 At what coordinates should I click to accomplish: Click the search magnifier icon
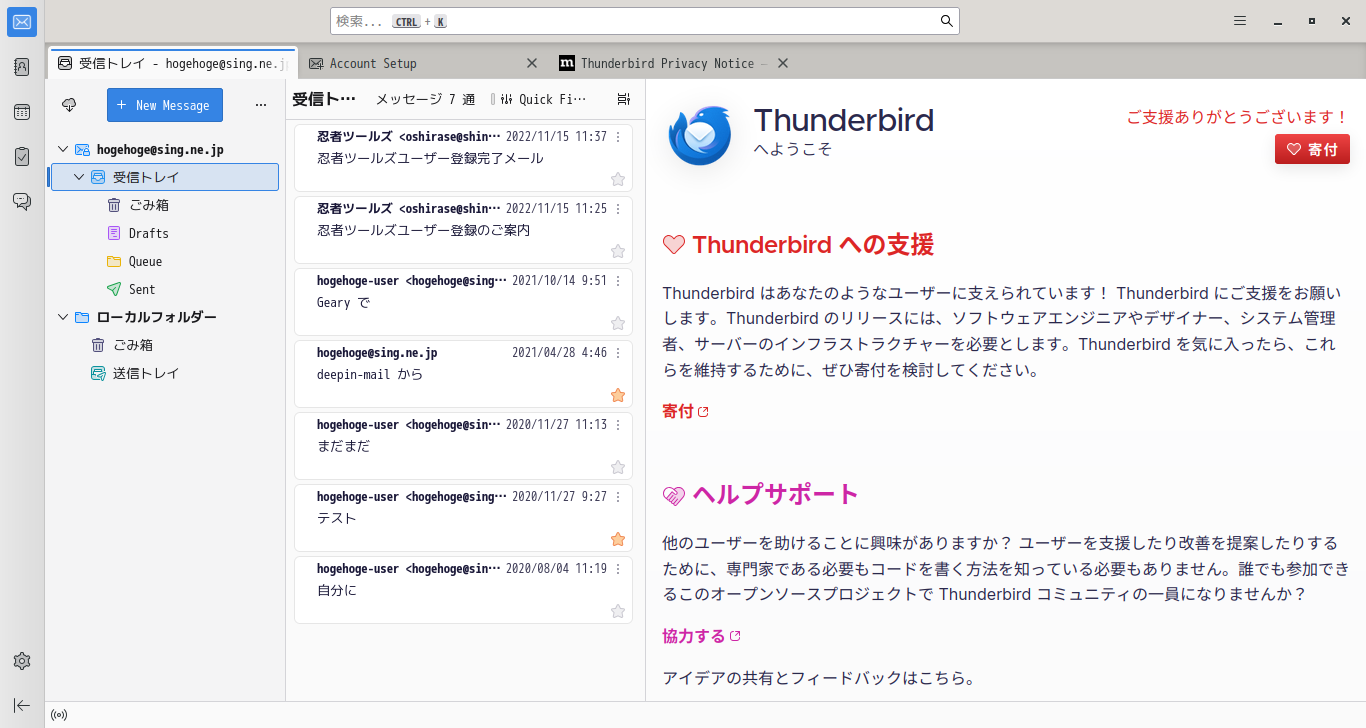point(947,21)
